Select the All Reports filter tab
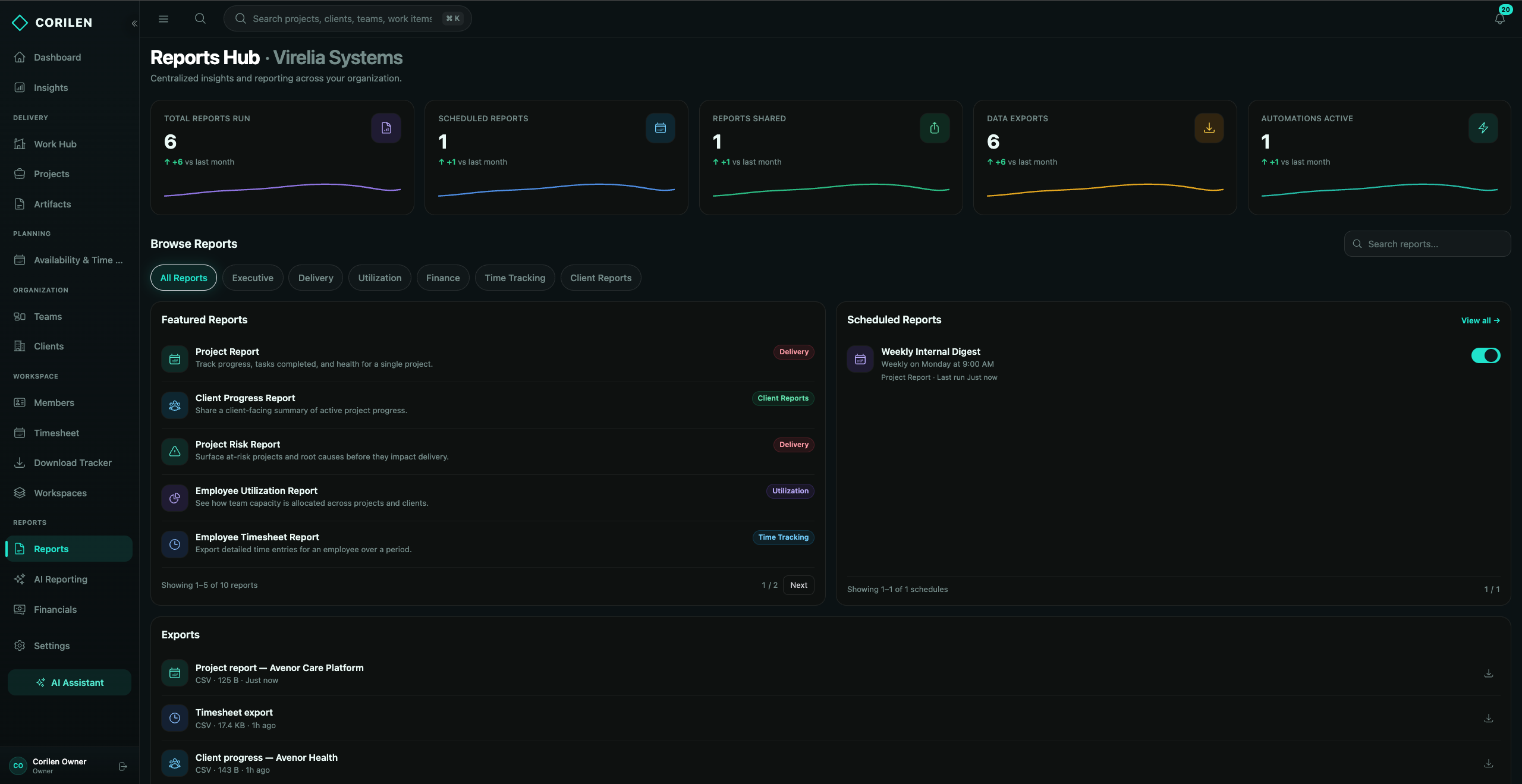 tap(184, 278)
